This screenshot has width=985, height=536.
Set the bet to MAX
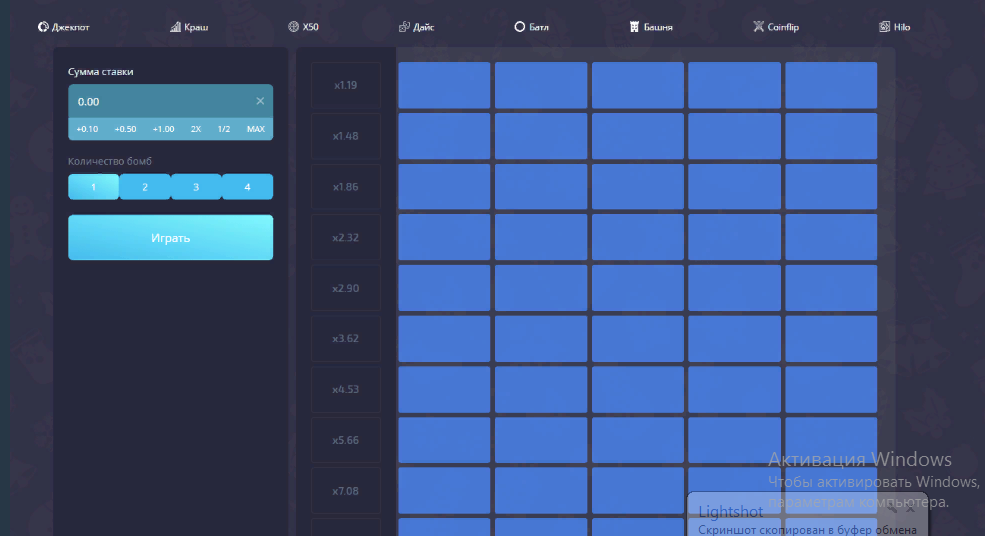(x=256, y=129)
